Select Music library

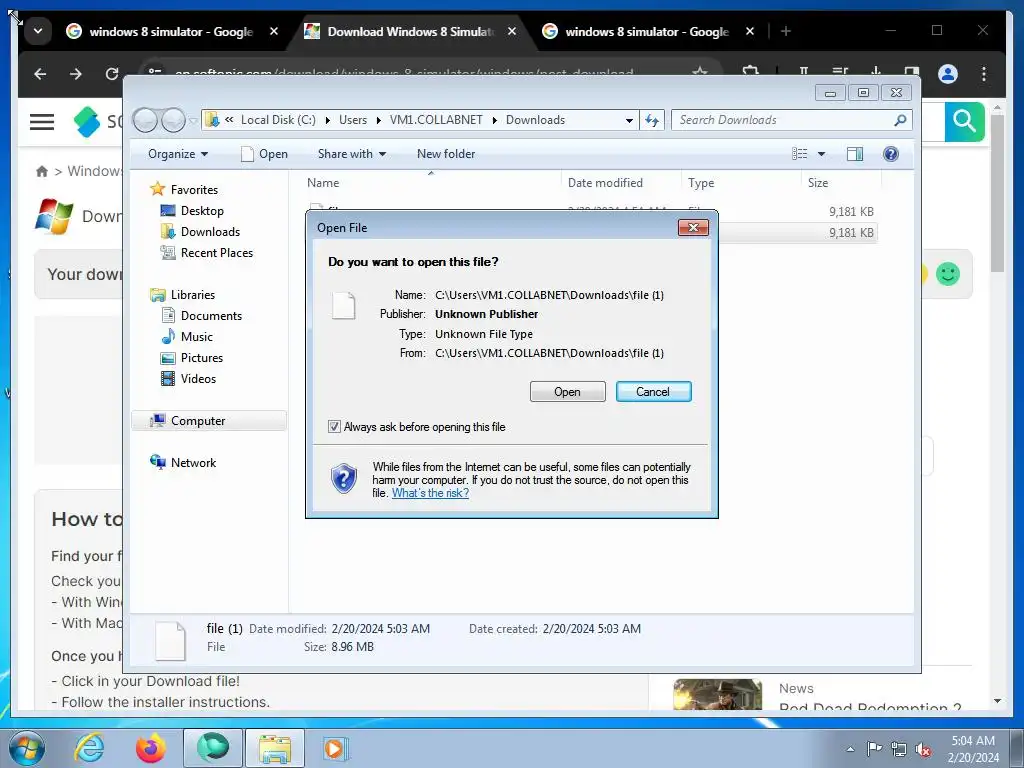click(197, 337)
